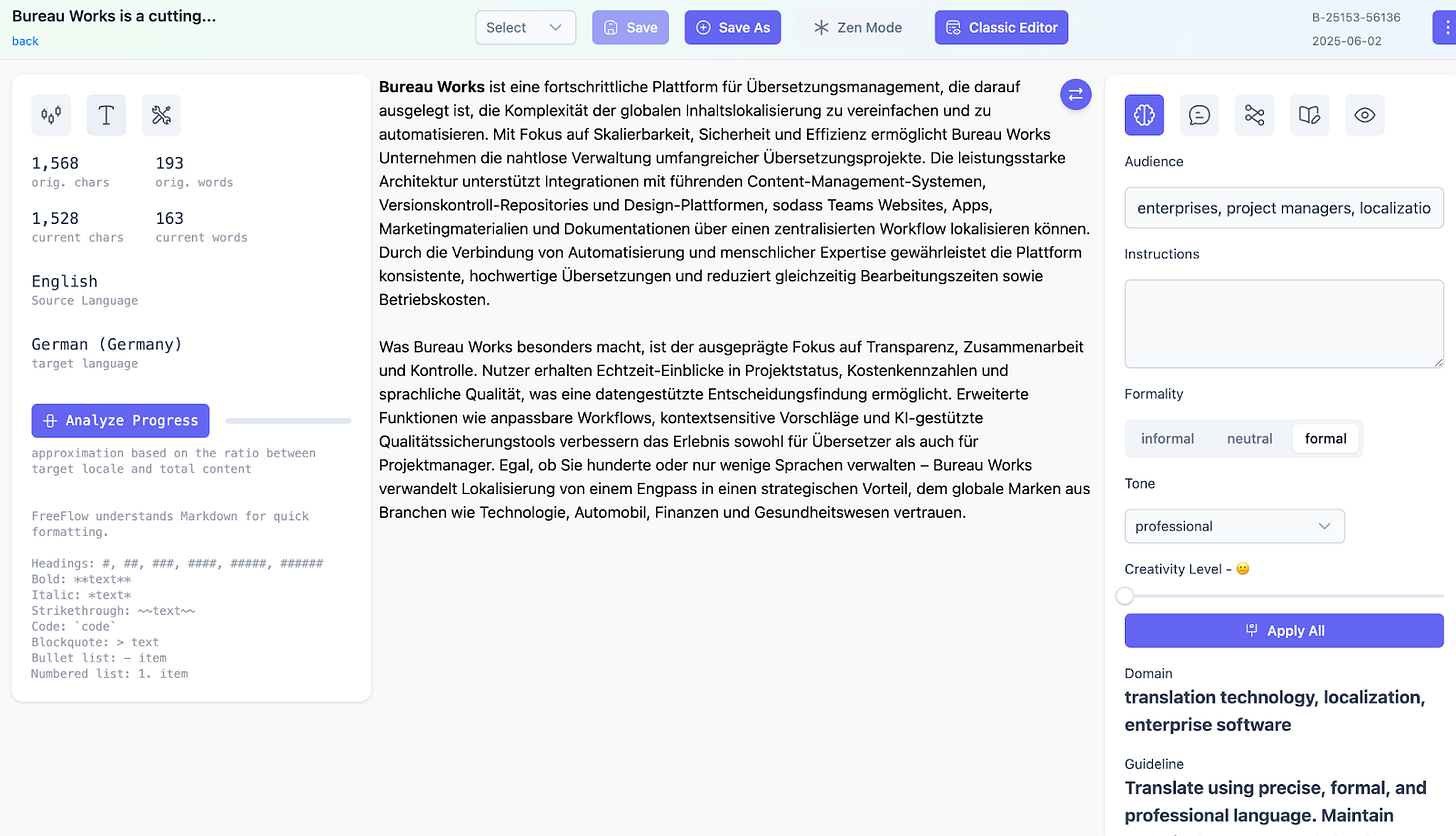Click the second paragraph starting 'Was Bureau Works'
The height and width of the screenshot is (836, 1456).
734,430
